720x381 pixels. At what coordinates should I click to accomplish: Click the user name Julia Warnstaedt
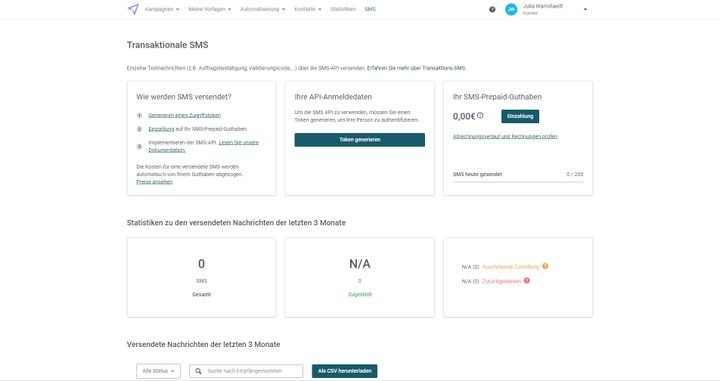tap(542, 6)
